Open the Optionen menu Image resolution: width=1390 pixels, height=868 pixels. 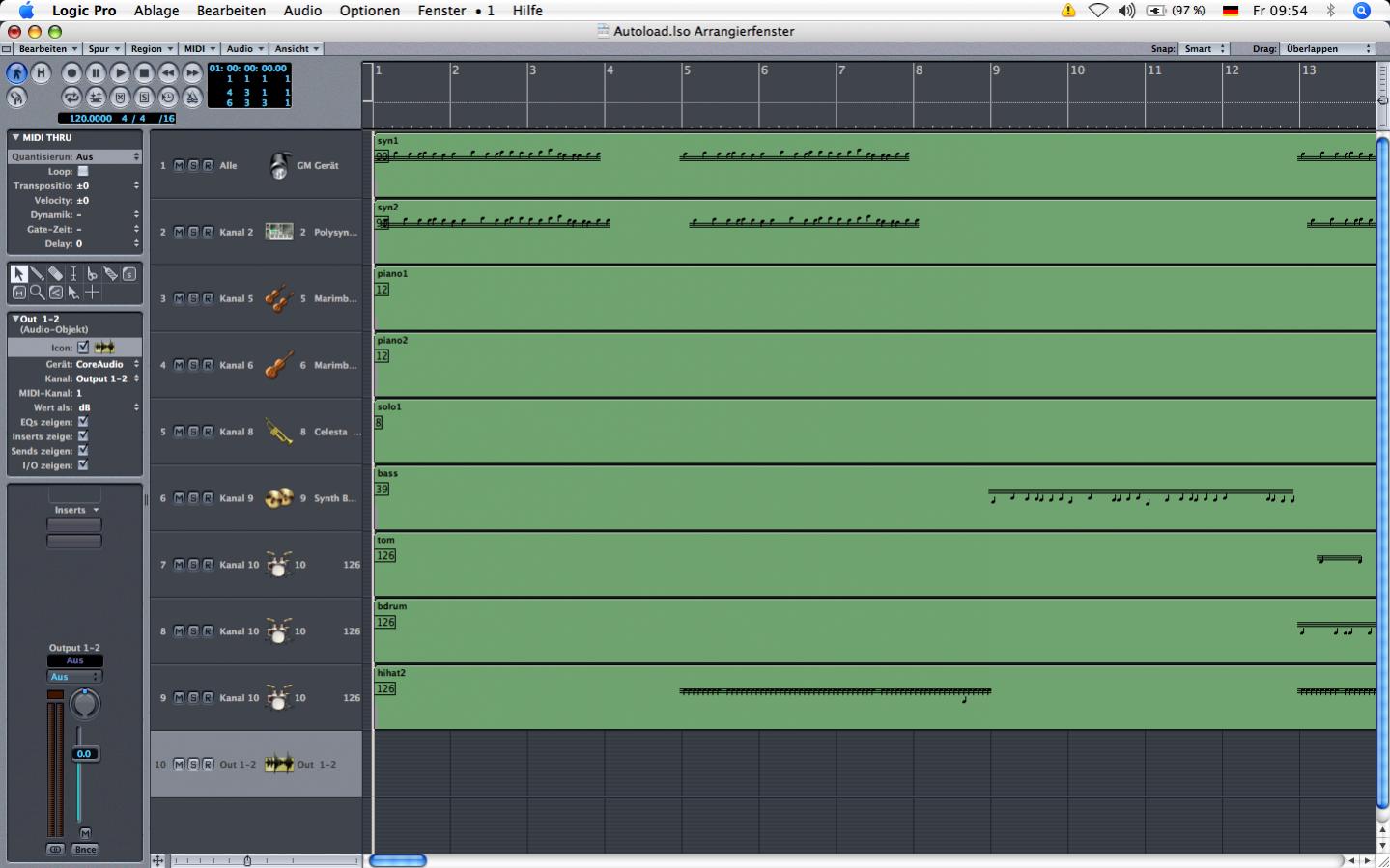(x=370, y=11)
